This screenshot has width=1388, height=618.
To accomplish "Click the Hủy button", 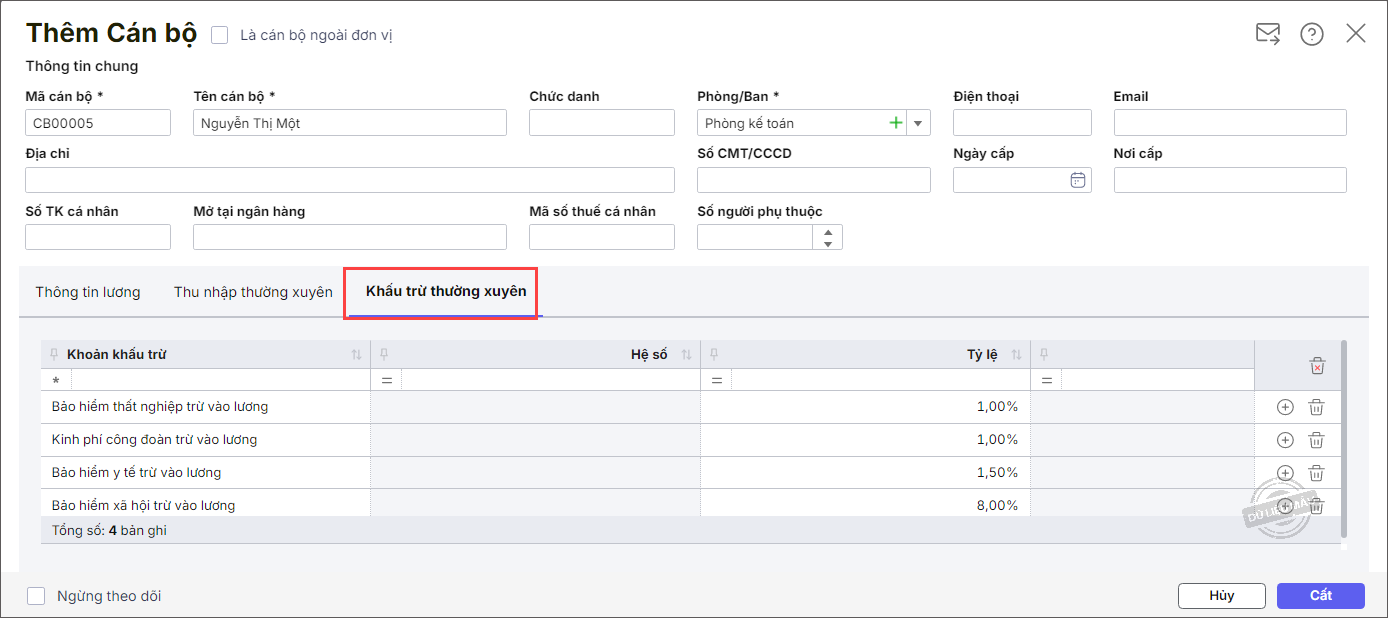I will click(1222, 595).
